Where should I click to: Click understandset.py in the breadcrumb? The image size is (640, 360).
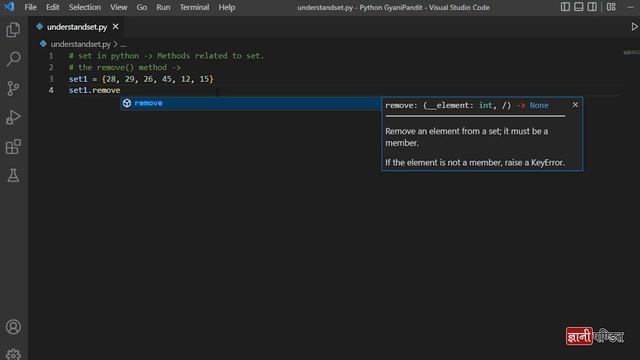pos(81,44)
